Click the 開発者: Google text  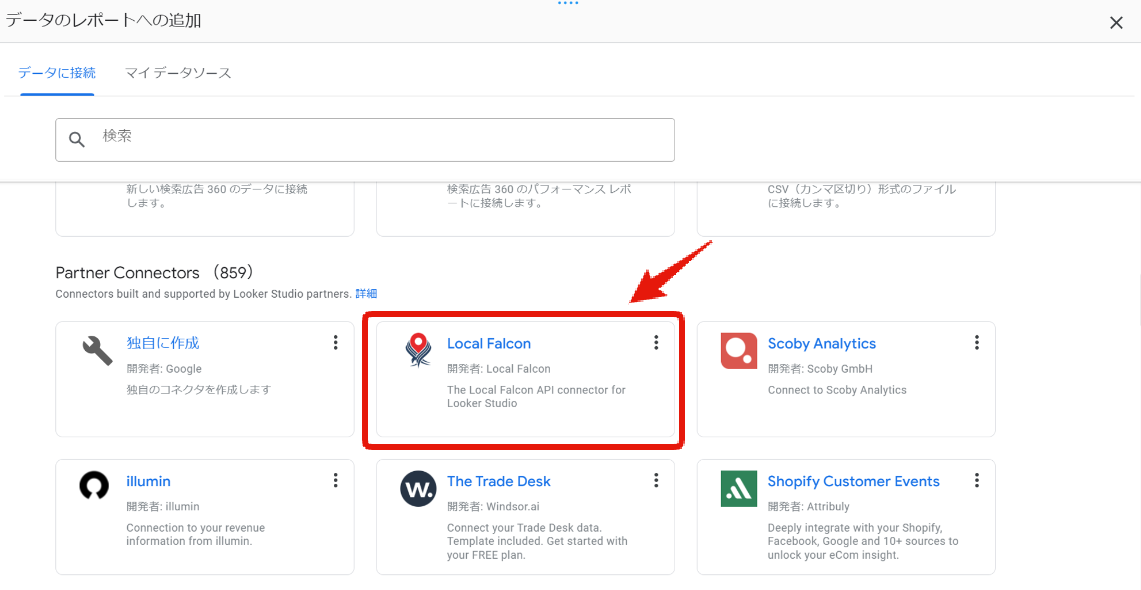(x=164, y=369)
